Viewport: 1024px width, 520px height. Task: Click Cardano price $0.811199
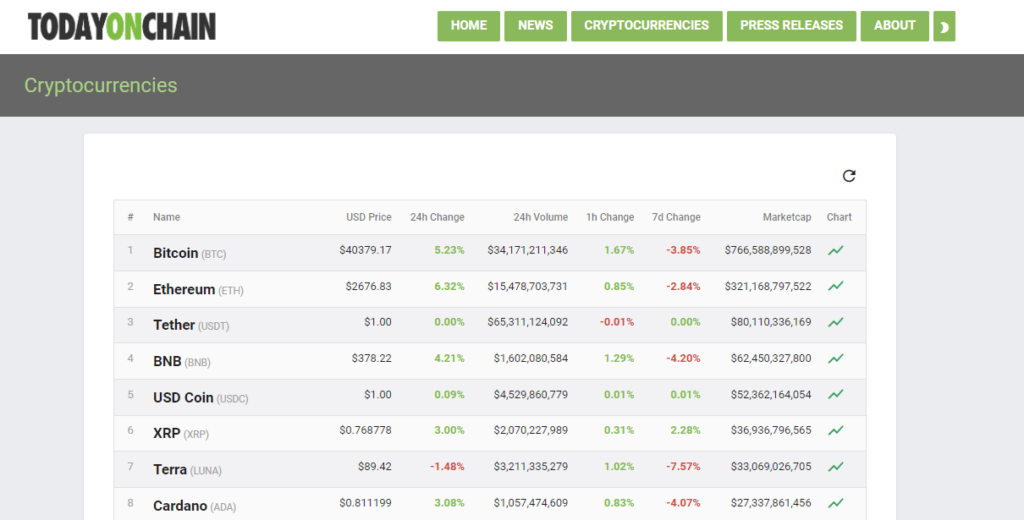tap(365, 503)
